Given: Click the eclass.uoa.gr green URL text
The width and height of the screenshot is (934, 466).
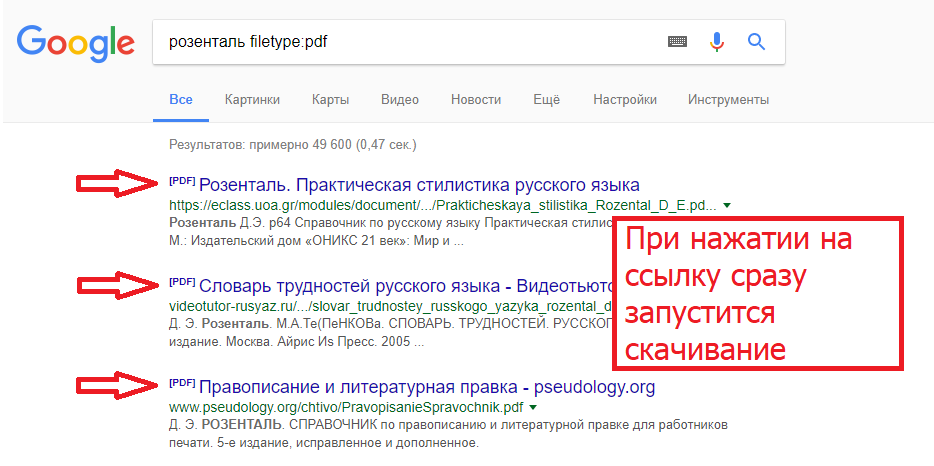Looking at the screenshot, I should (443, 206).
